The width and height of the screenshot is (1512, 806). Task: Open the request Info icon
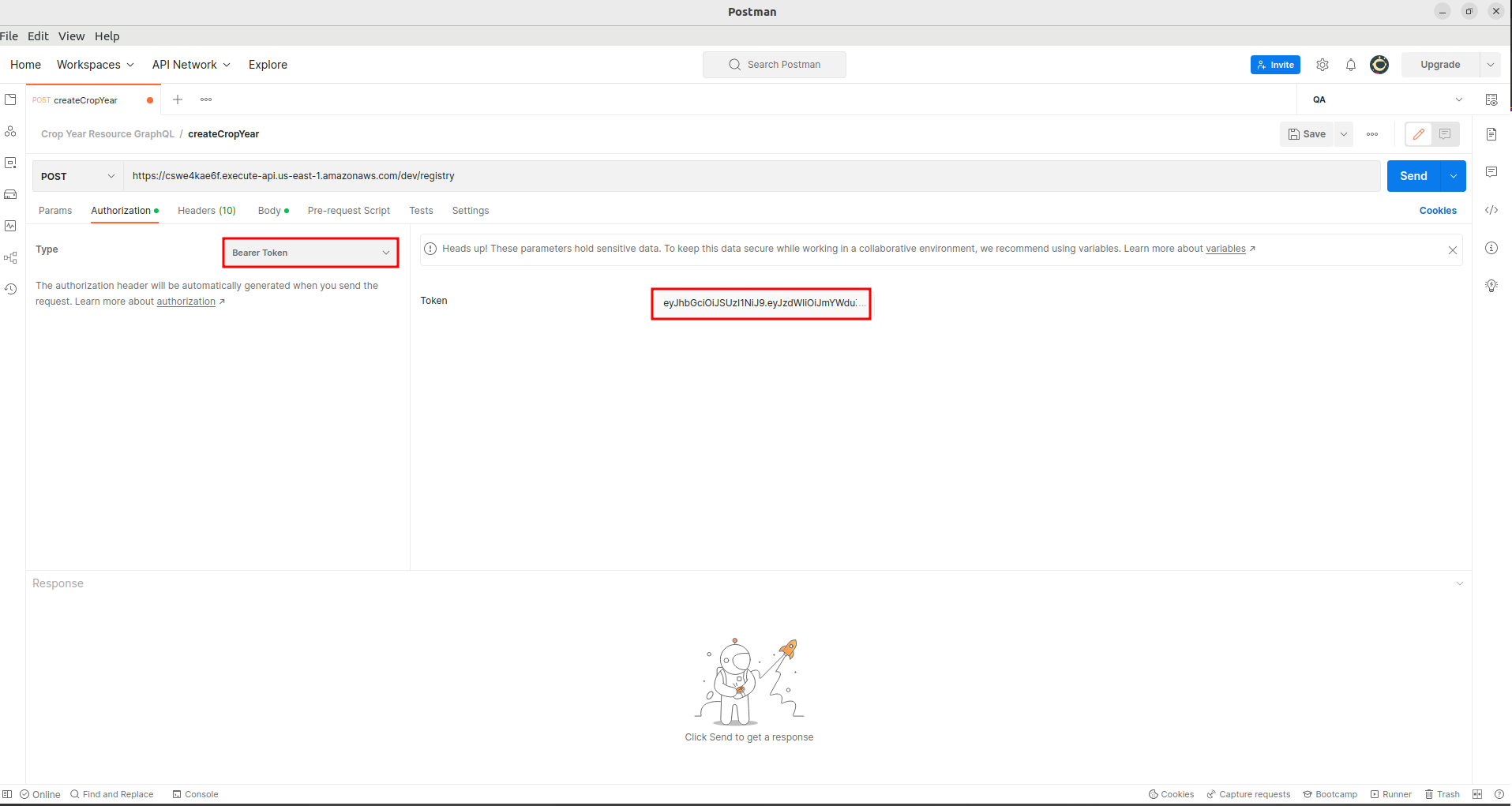click(1491, 248)
